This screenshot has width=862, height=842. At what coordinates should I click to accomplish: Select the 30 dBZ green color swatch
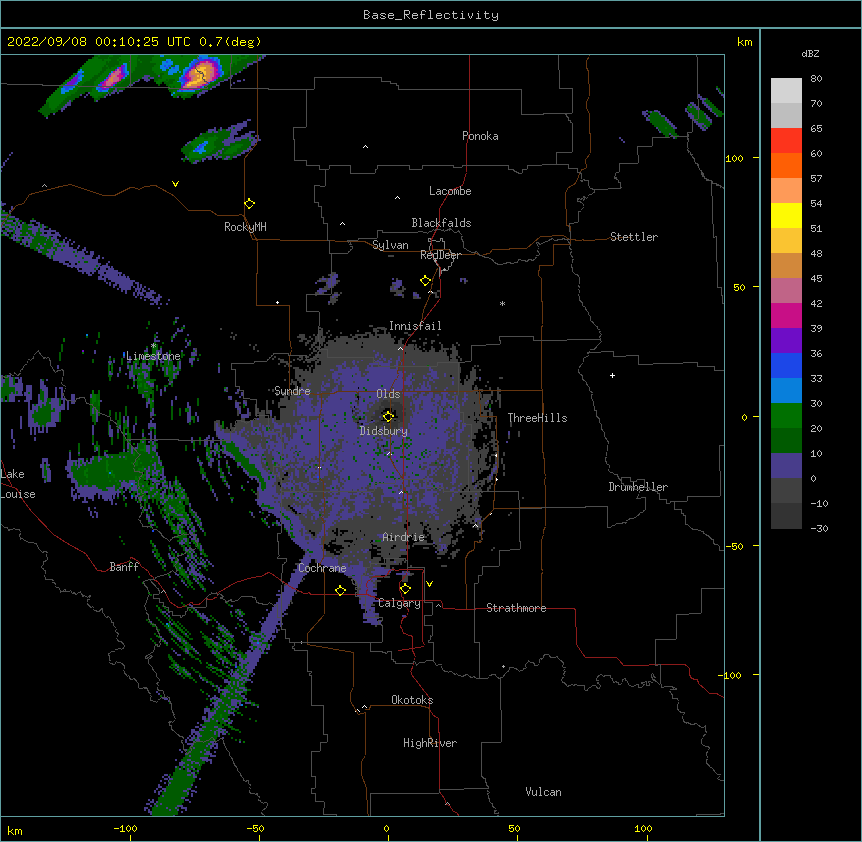(x=786, y=416)
